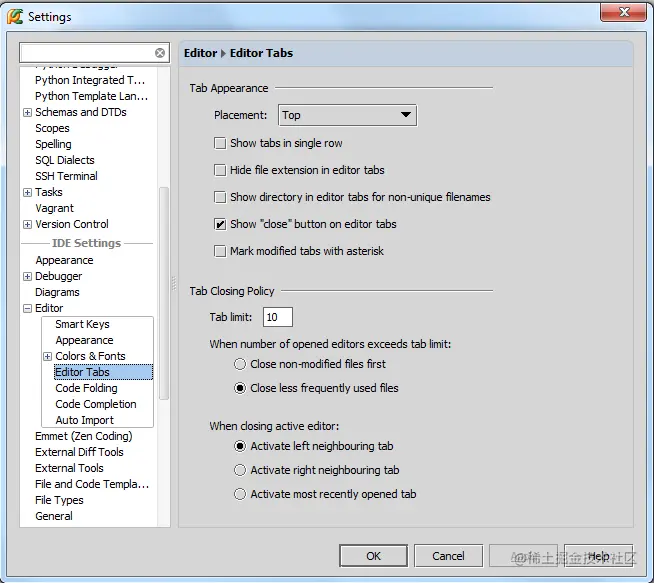The height and width of the screenshot is (583, 654).
Task: Expand Schemas and DTDs node
Action: (27, 113)
